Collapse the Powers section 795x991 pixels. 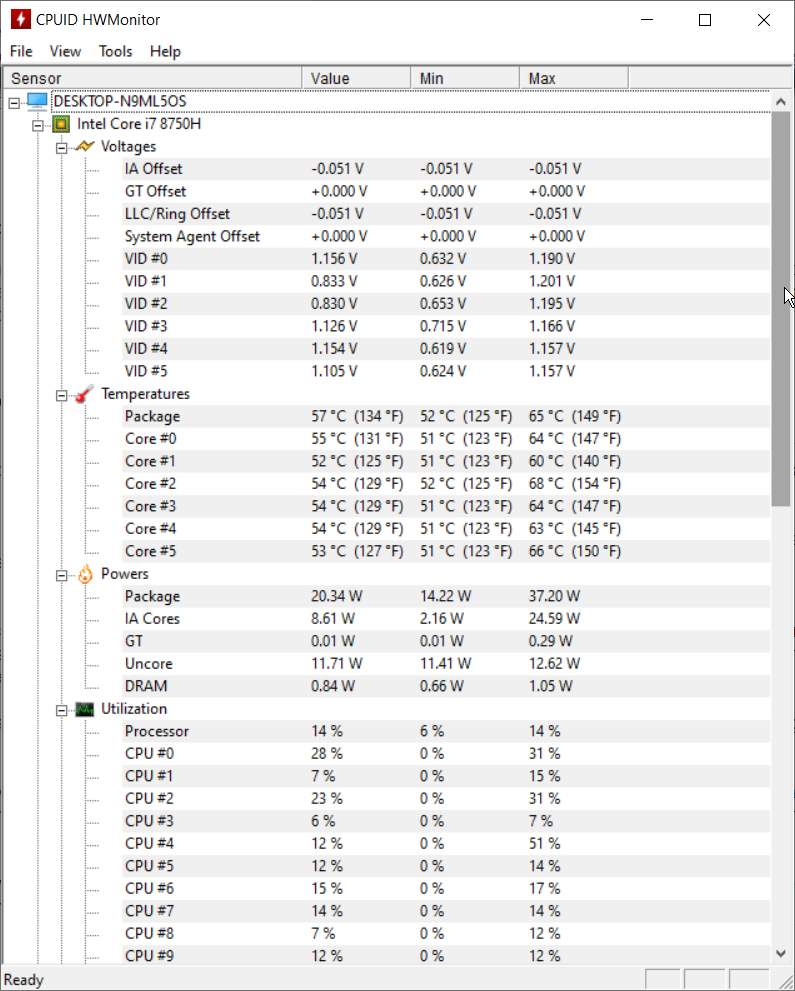(x=61, y=575)
